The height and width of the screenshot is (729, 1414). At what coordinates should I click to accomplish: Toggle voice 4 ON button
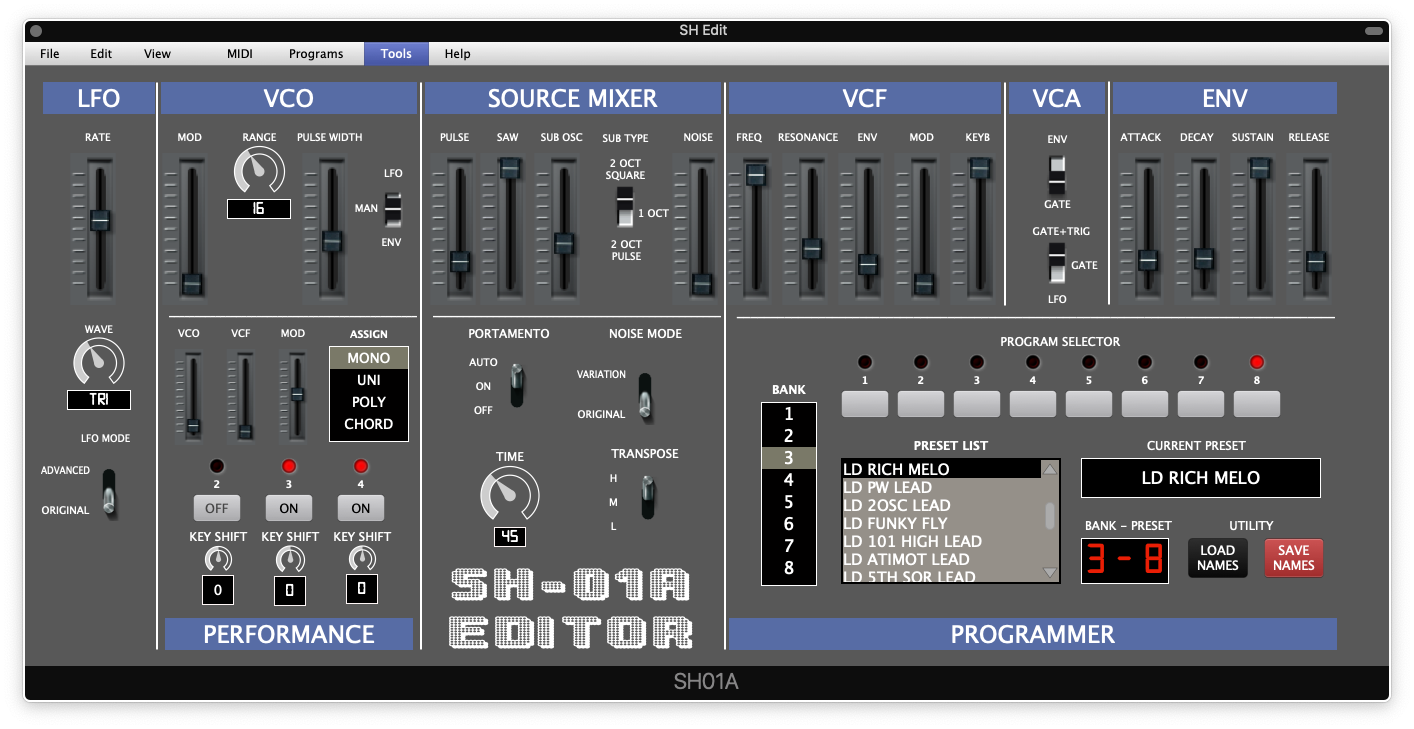click(361, 508)
